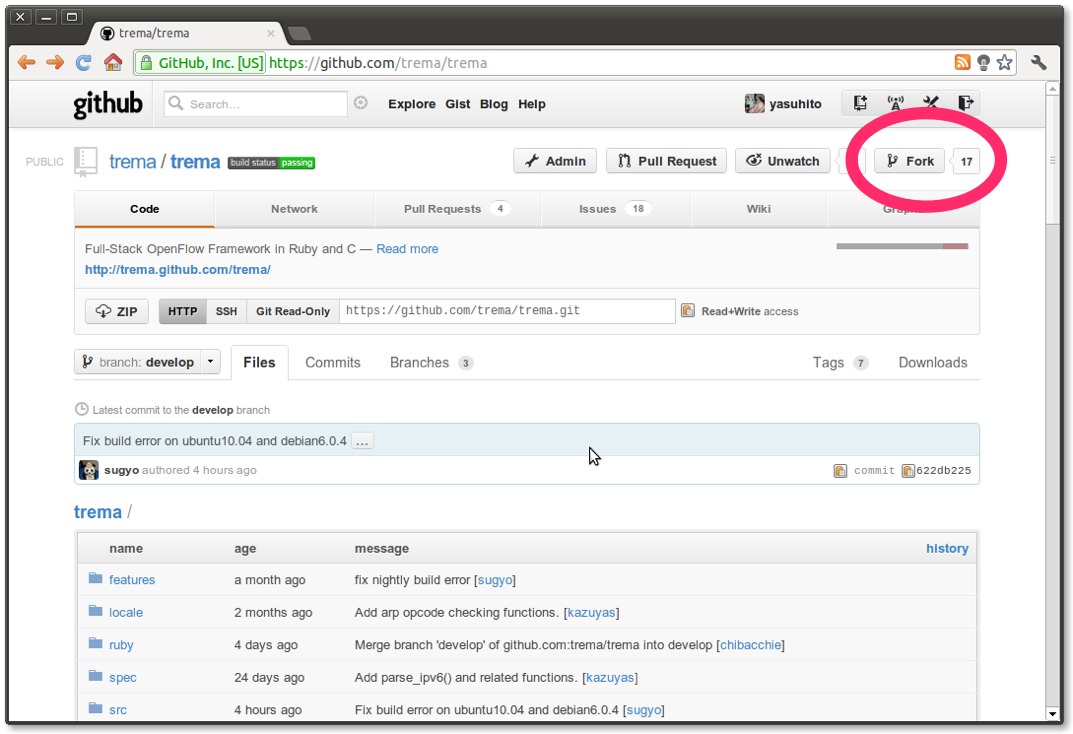Open the browser home page icon
Image resolution: width=1073 pixels, height=734 pixels.
coord(113,62)
